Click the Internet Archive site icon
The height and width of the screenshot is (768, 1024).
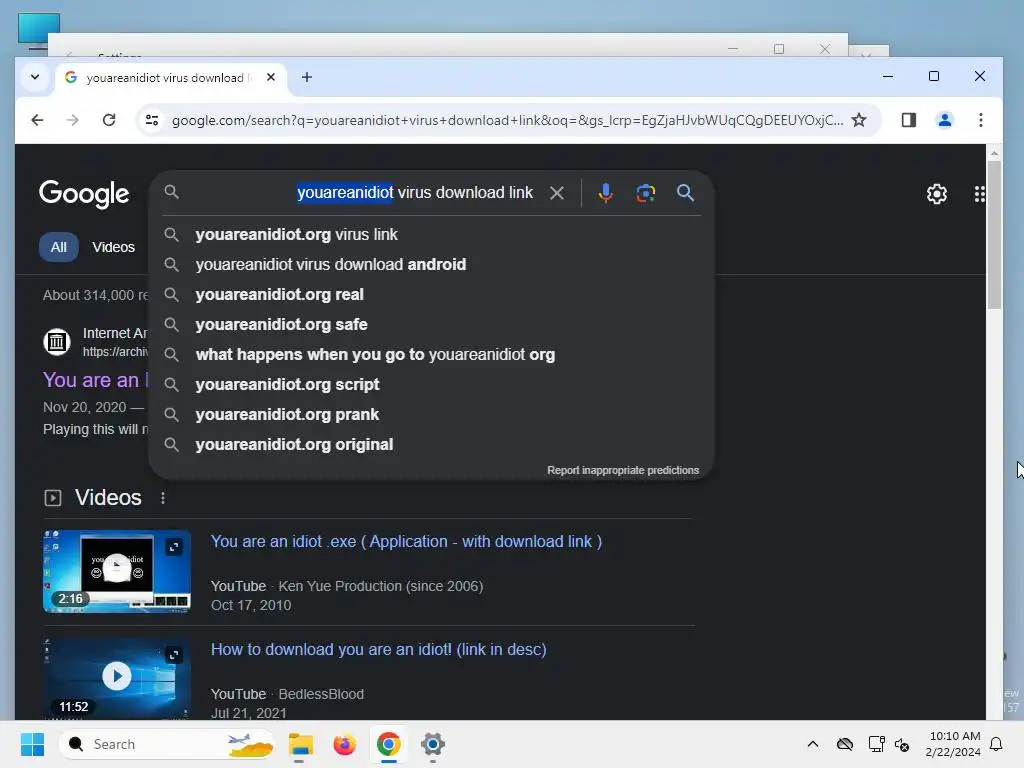click(x=57, y=342)
